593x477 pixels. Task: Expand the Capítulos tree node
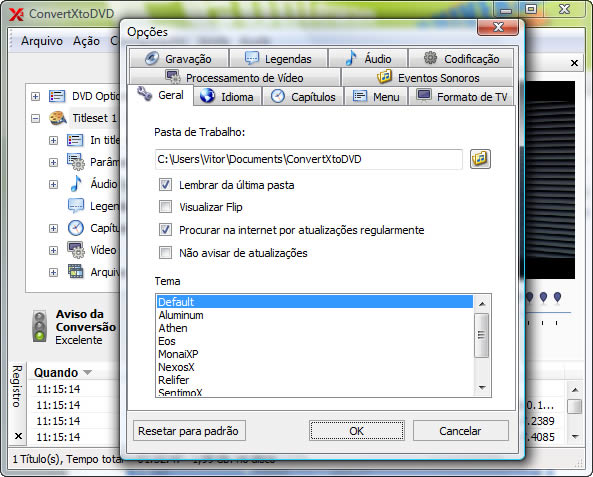tap(53, 228)
